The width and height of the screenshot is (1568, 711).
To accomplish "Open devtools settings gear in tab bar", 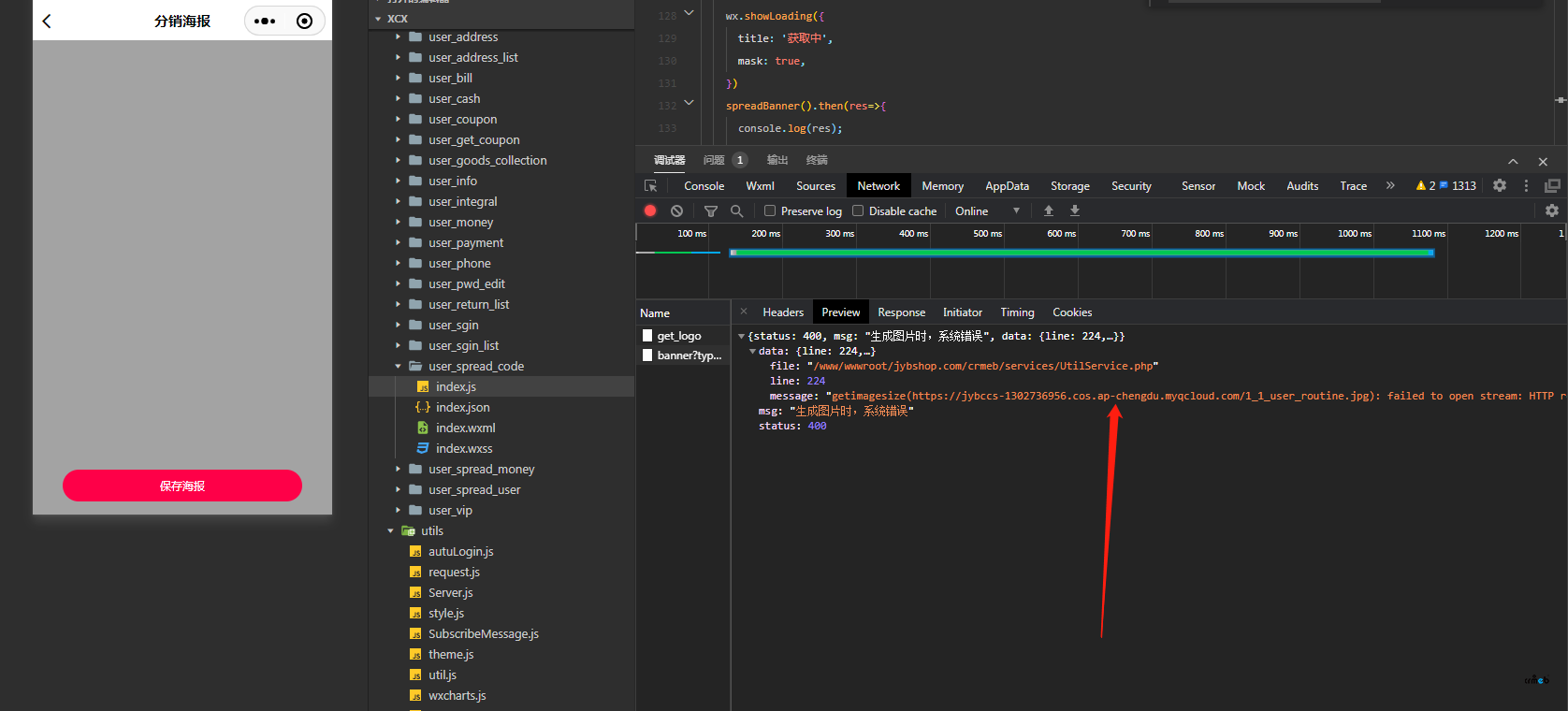I will (x=1500, y=185).
